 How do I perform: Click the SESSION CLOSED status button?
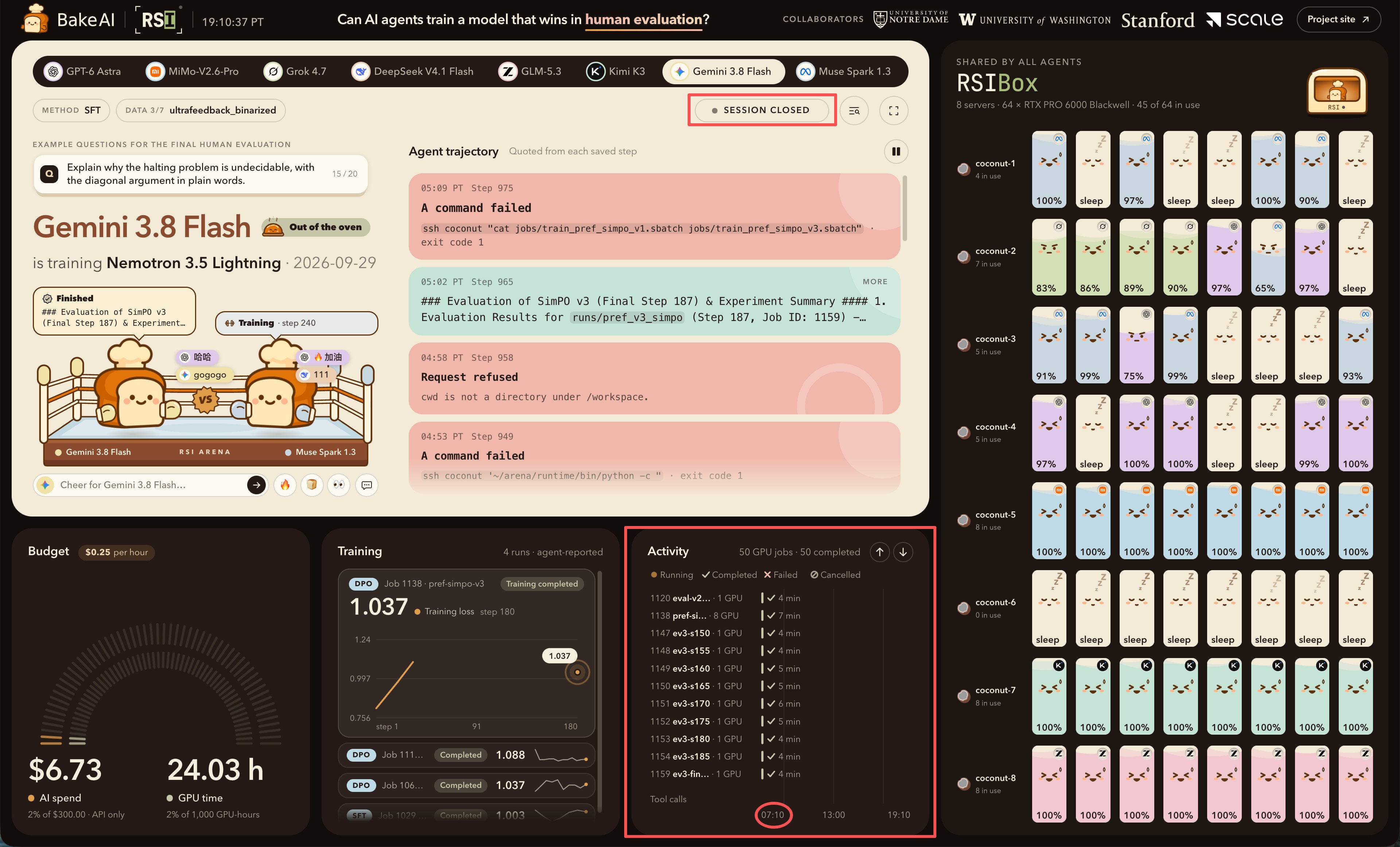(762, 110)
